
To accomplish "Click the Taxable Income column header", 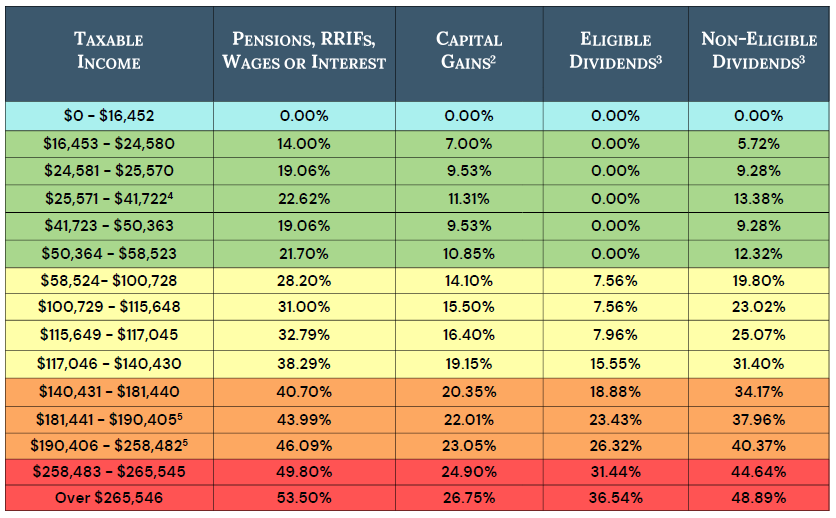I will pyautogui.click(x=109, y=51).
